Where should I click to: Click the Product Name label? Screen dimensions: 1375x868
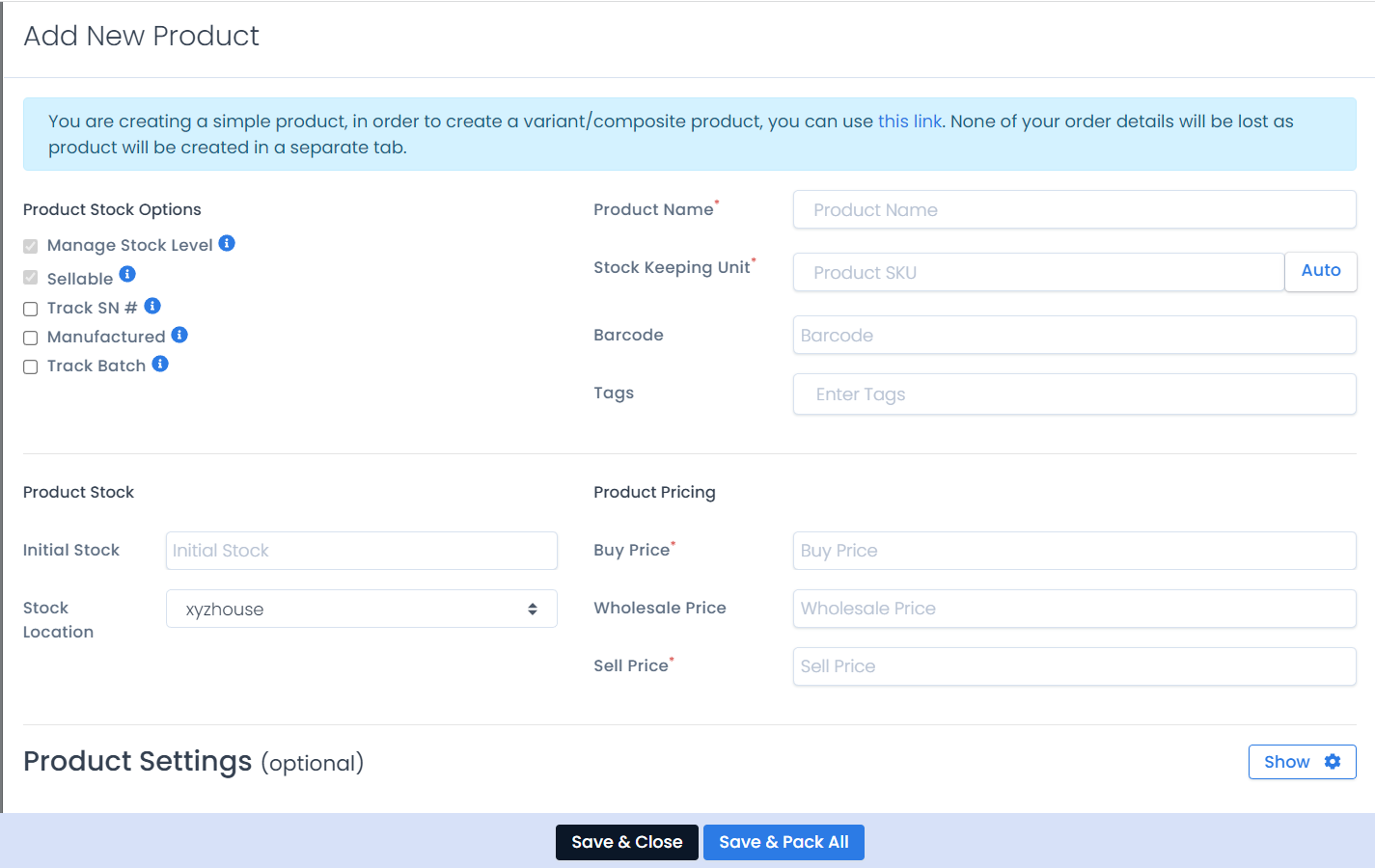(x=656, y=209)
